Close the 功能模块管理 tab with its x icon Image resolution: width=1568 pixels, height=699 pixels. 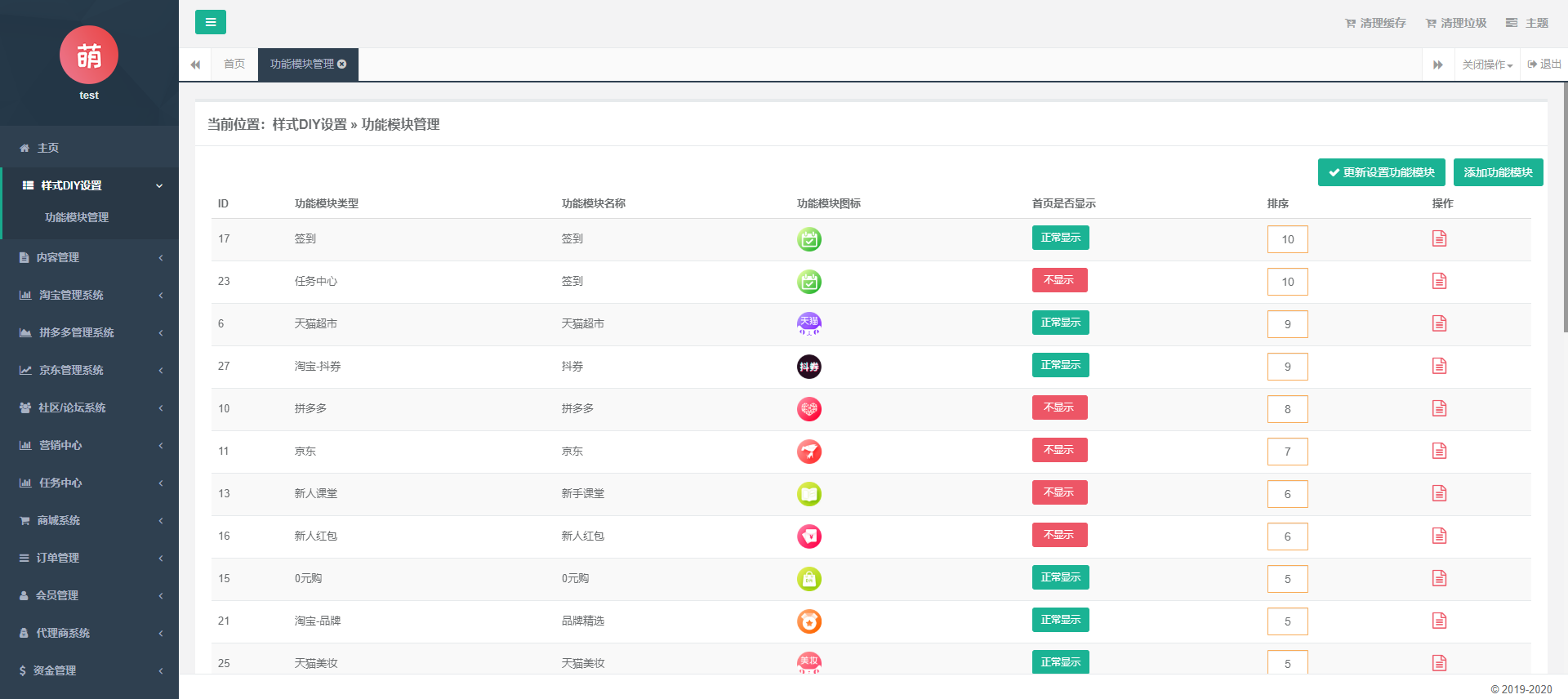[x=342, y=65]
